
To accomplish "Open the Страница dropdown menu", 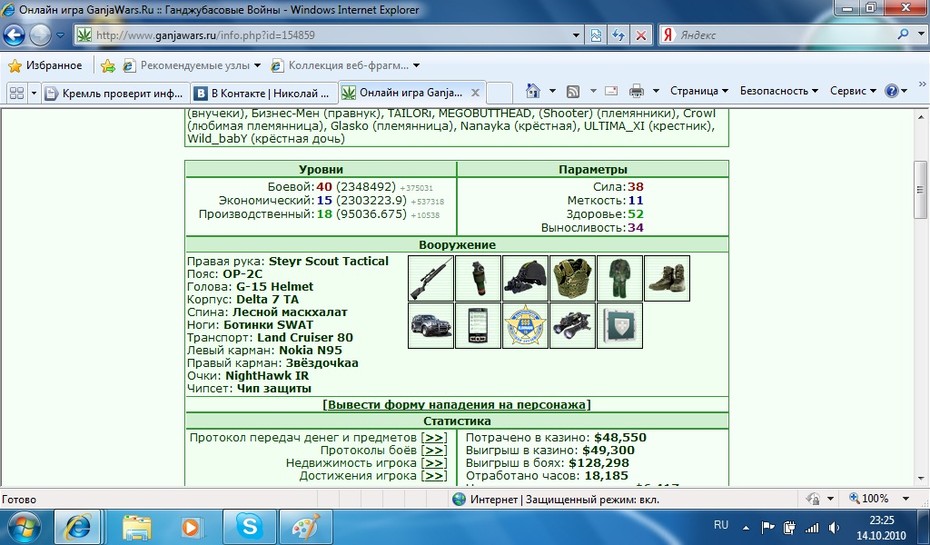I will pyautogui.click(x=698, y=91).
